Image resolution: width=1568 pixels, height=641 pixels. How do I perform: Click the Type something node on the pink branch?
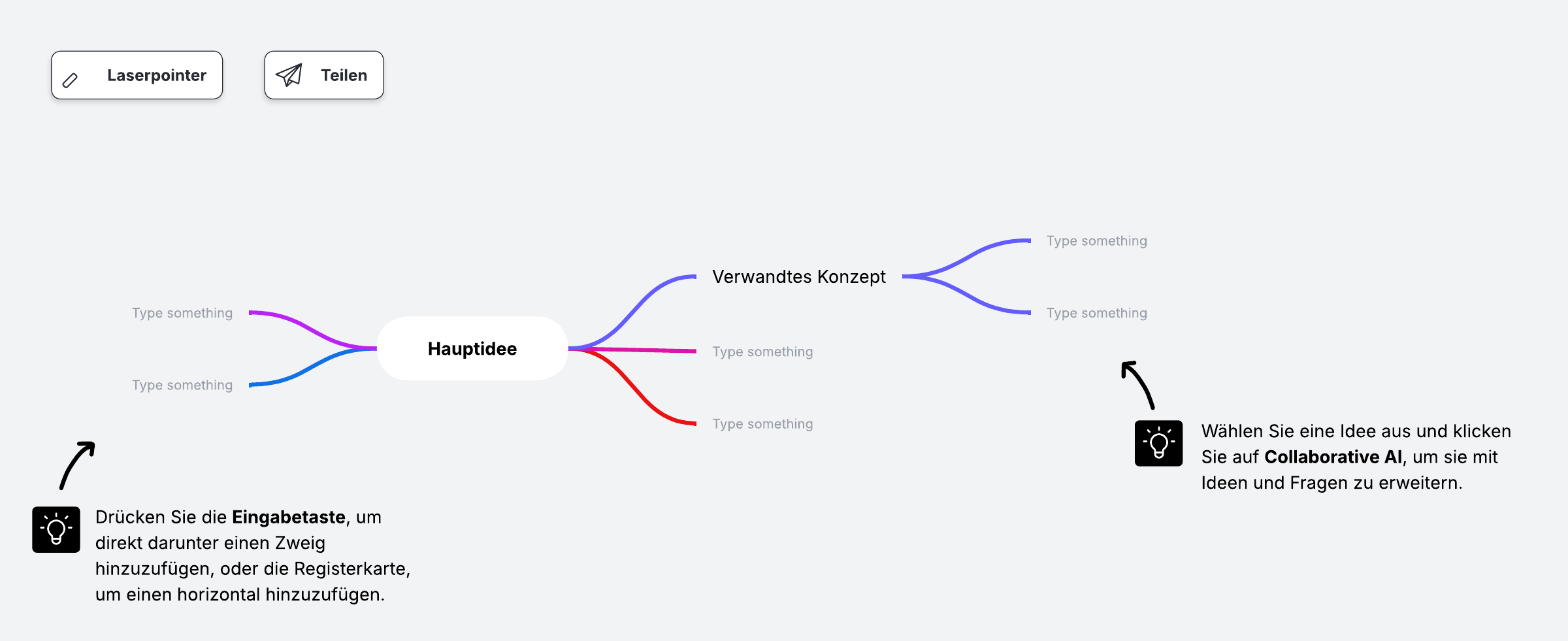pyautogui.click(x=762, y=352)
